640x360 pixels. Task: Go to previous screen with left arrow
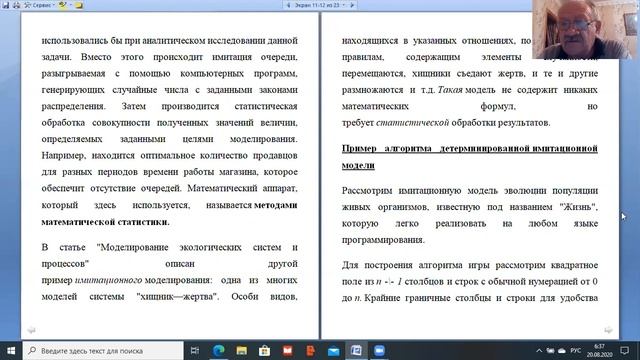coord(288,5)
